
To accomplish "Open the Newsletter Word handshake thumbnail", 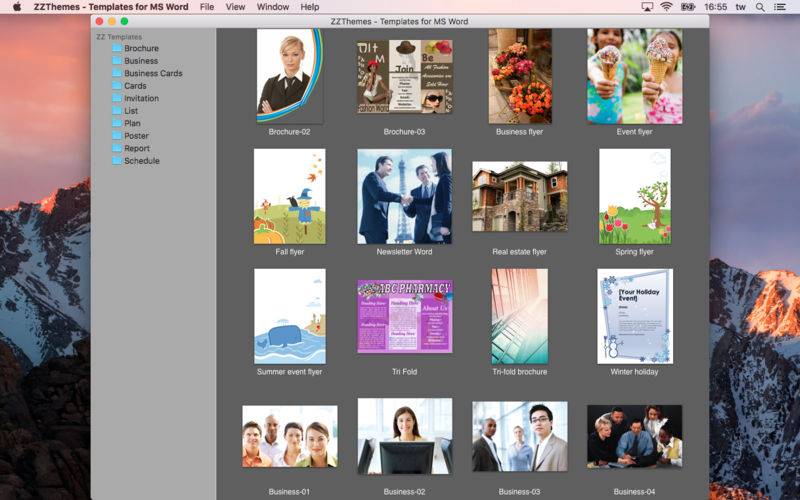I will pos(405,196).
